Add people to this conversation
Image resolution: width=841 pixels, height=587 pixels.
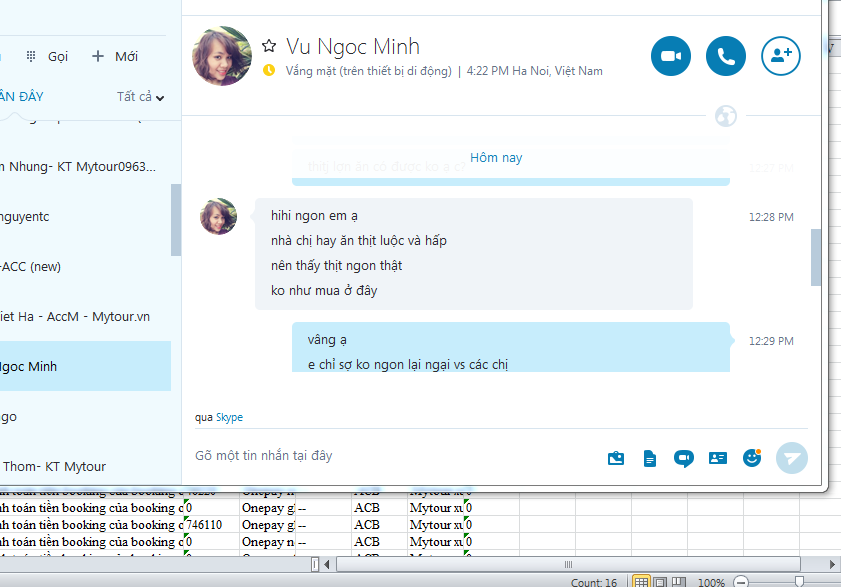coord(781,56)
